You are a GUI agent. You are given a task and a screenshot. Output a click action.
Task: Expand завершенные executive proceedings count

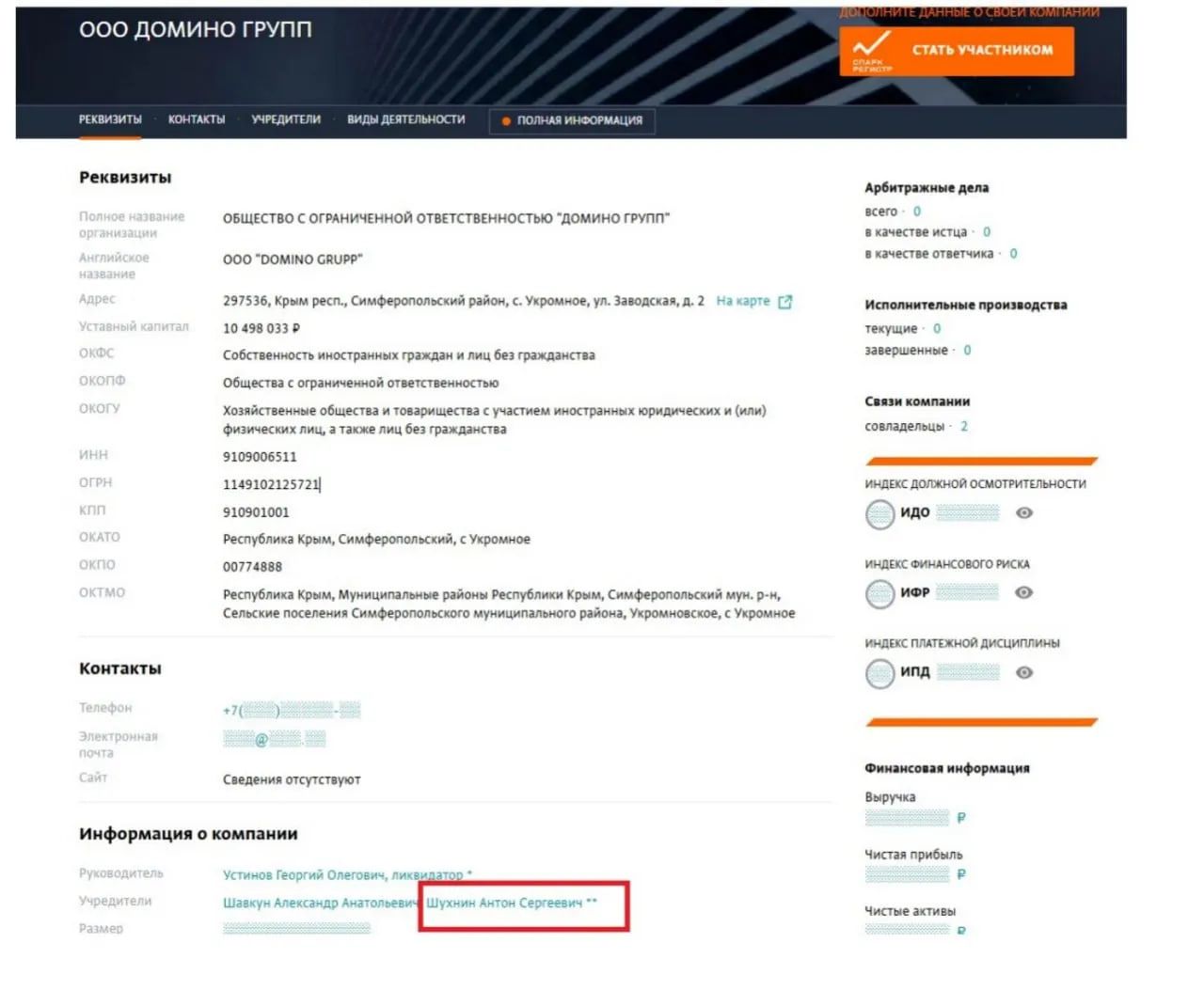967,350
